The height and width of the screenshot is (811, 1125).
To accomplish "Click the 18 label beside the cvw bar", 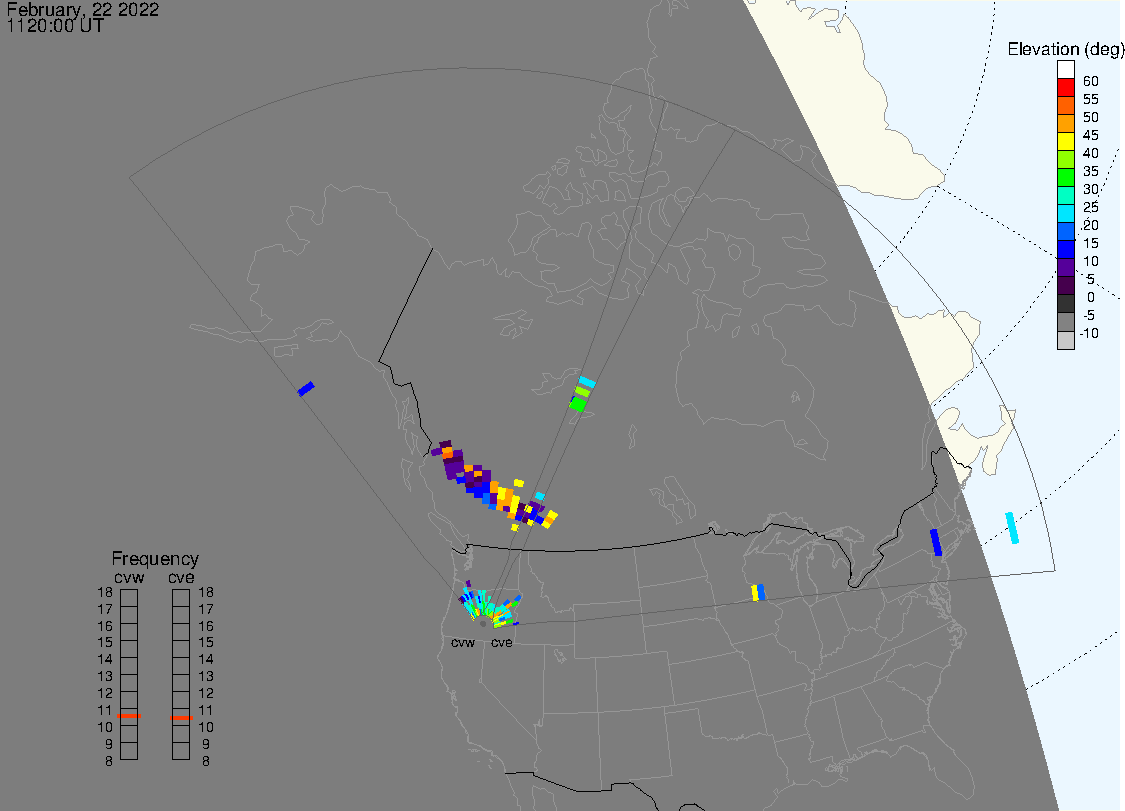I will coord(105,592).
